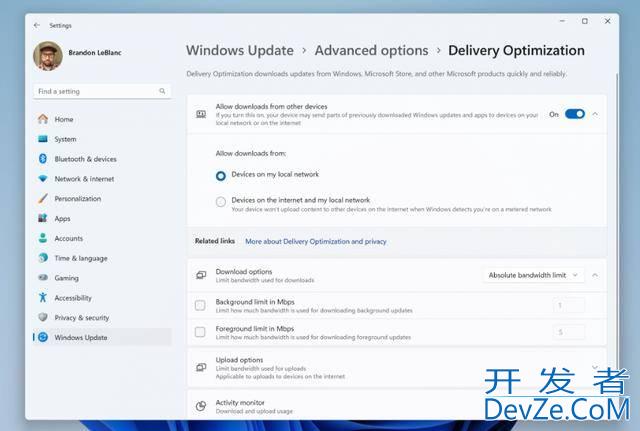
Task: Go to Windows Update breadcrumb
Action: pos(240,50)
